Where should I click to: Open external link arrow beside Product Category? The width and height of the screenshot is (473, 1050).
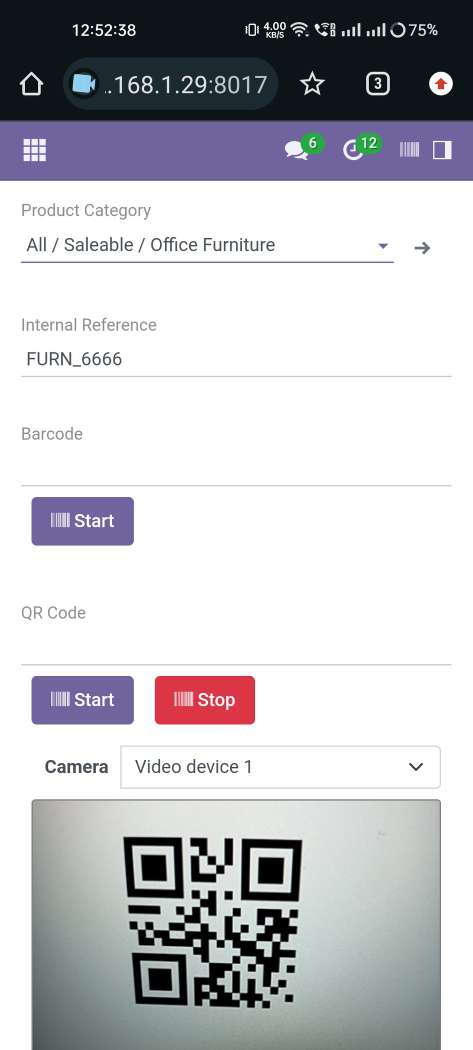(422, 248)
